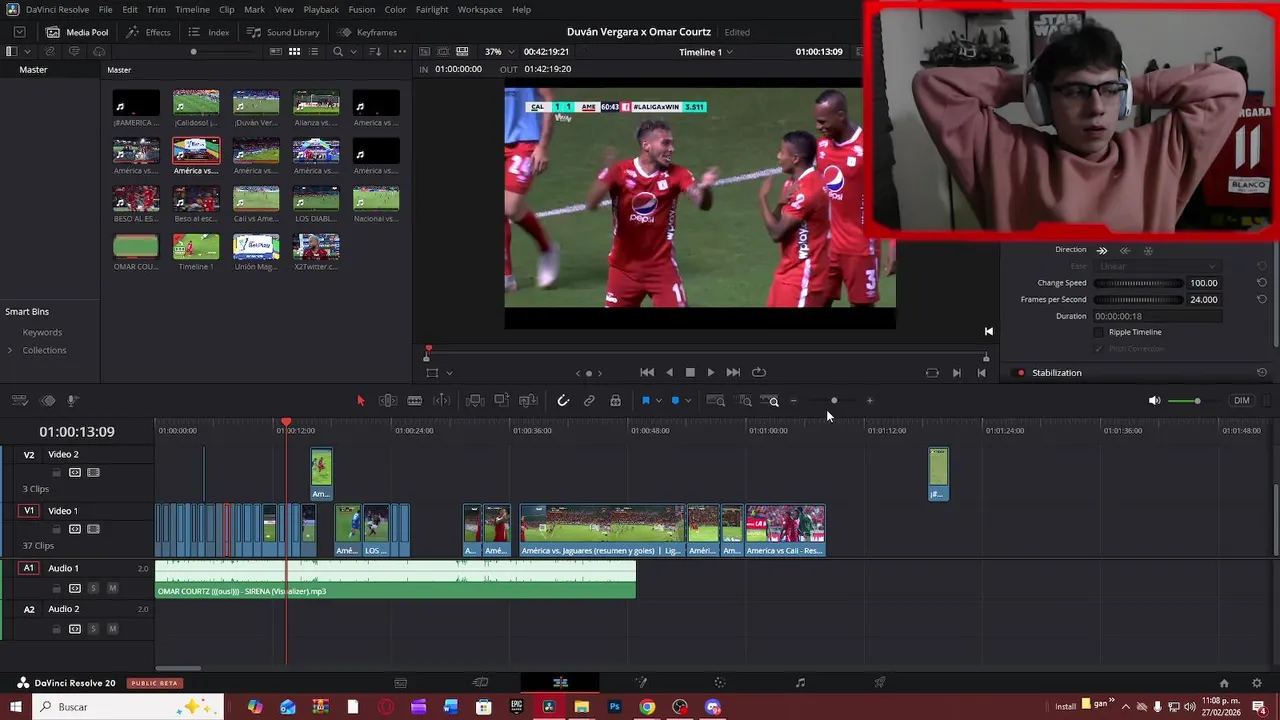Click the Insert Clip tool
The image size is (1280, 720).
(x=475, y=401)
